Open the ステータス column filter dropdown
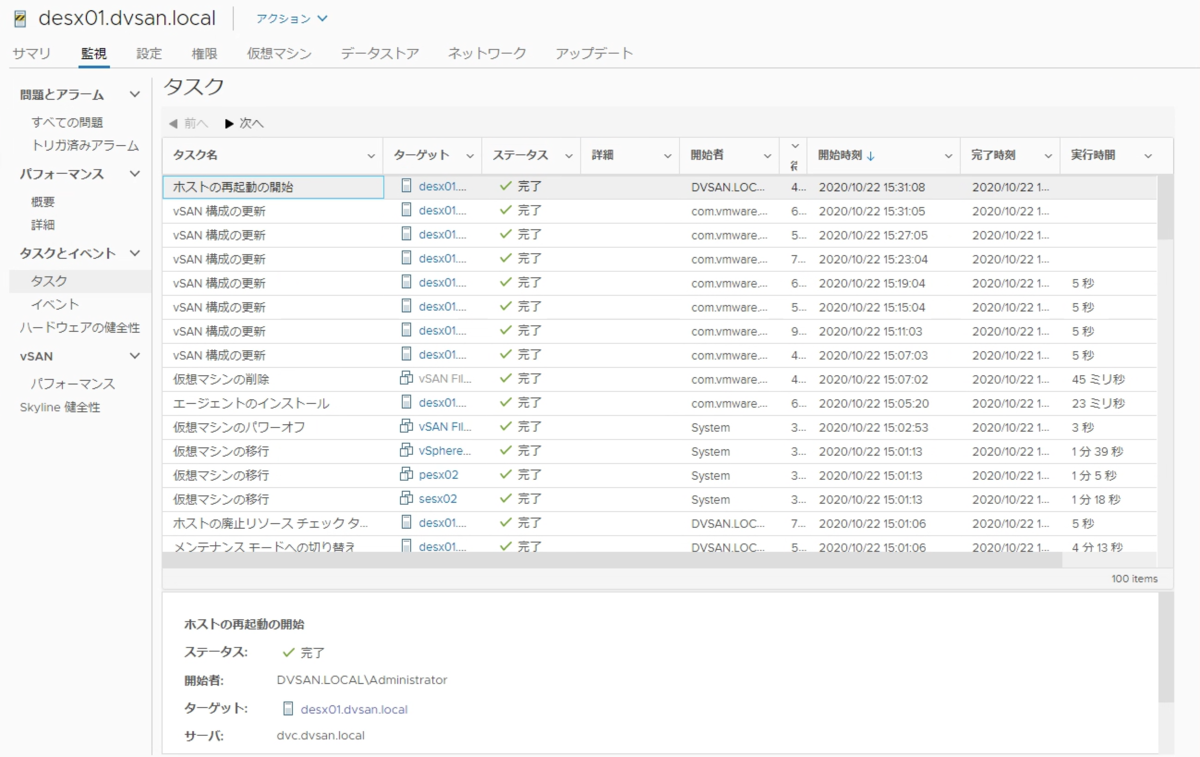 [x=568, y=156]
